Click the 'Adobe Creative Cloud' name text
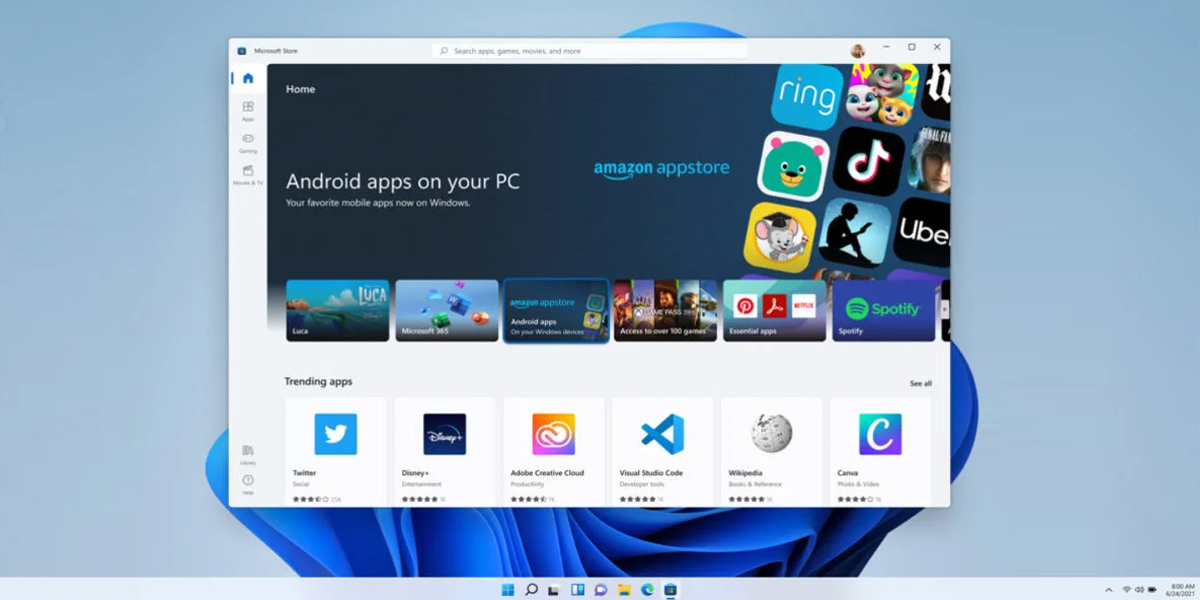Screen dimensions: 1200x600 click(547, 473)
